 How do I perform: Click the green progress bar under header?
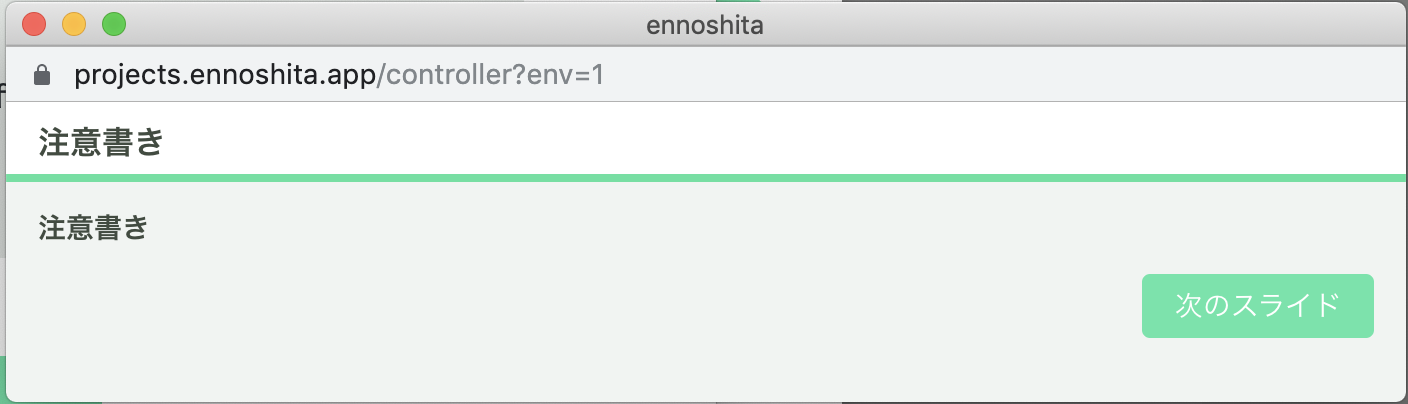click(704, 178)
